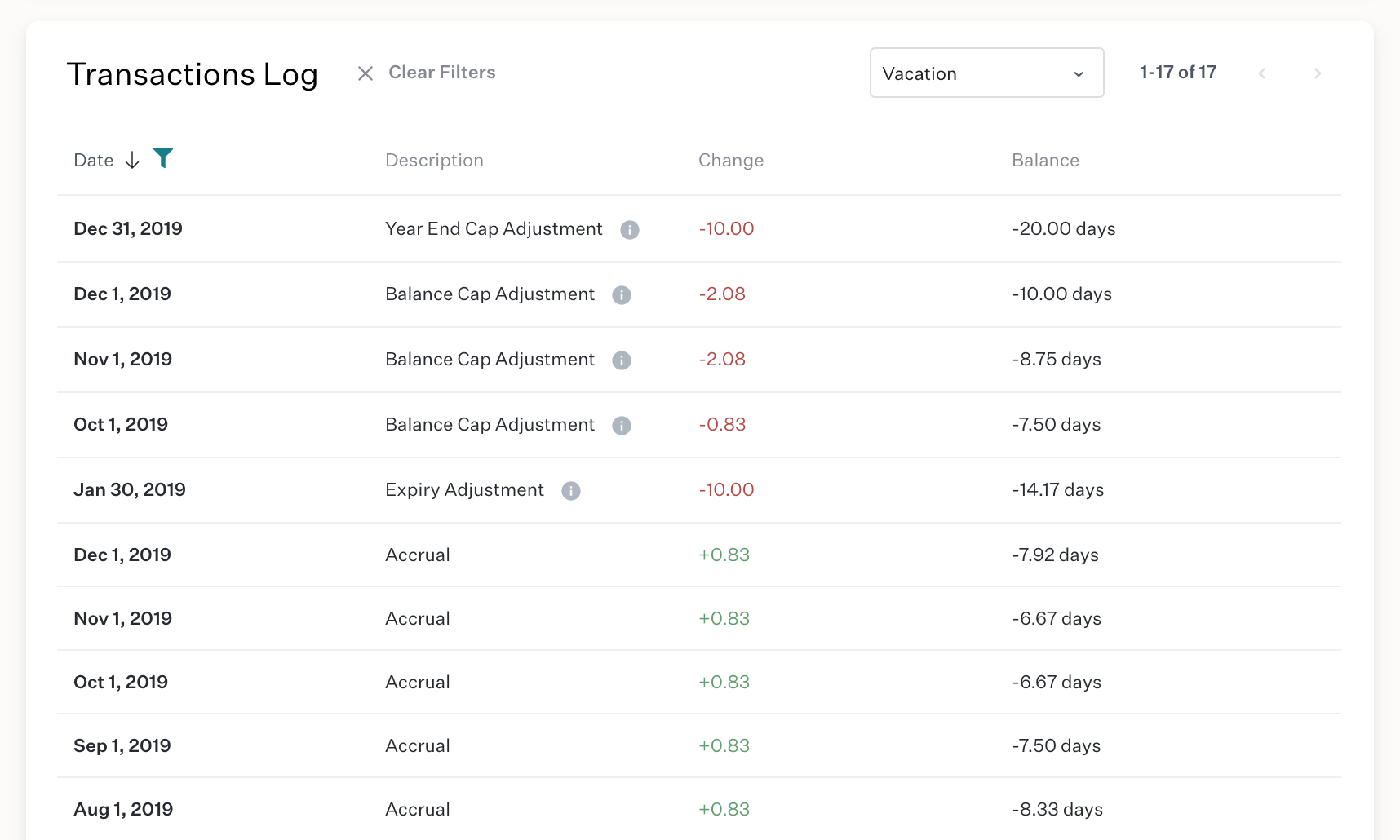Open info icon for Year End Cap Adjustment

(630, 230)
